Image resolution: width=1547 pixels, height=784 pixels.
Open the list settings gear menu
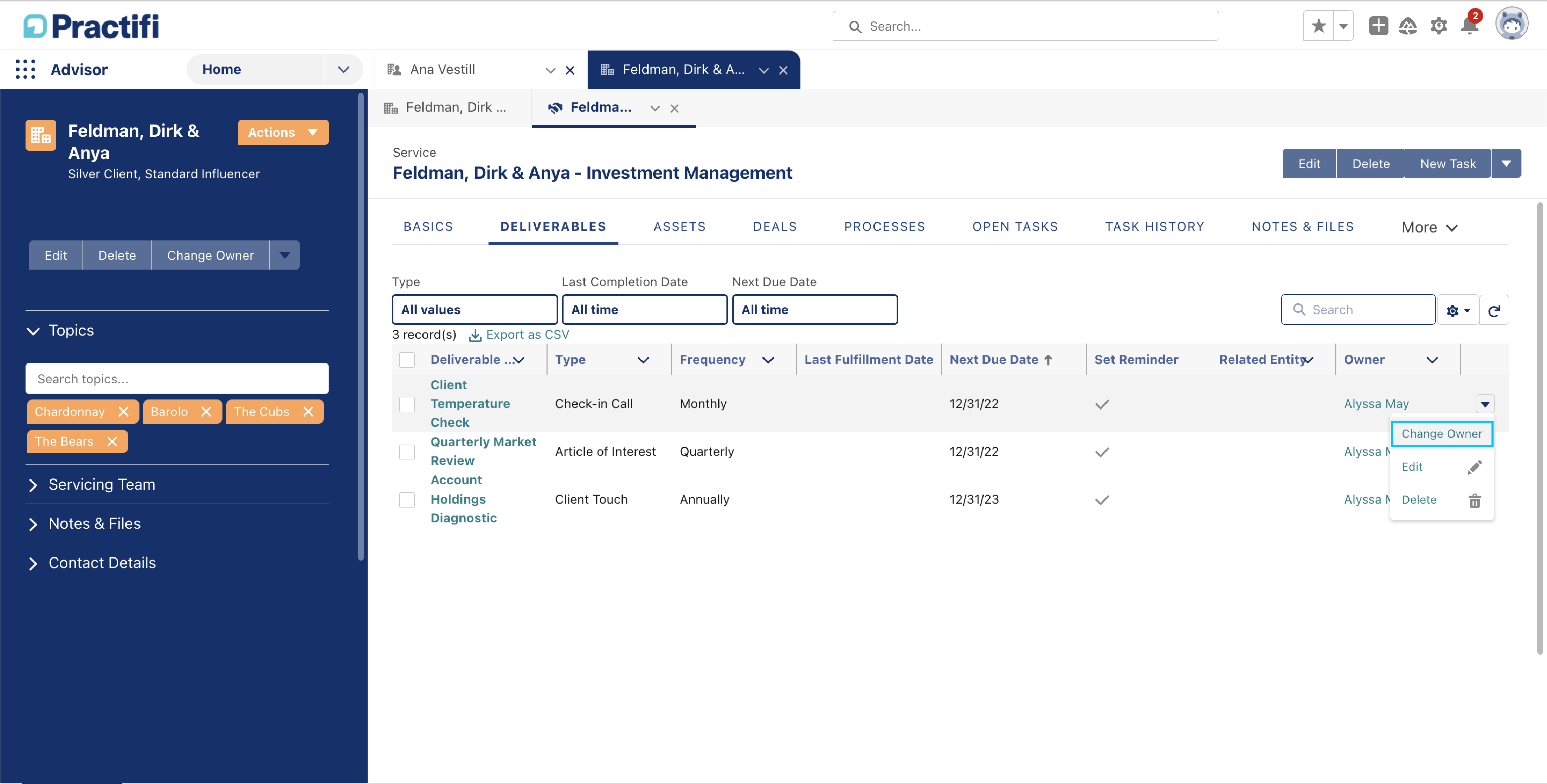pos(1458,310)
